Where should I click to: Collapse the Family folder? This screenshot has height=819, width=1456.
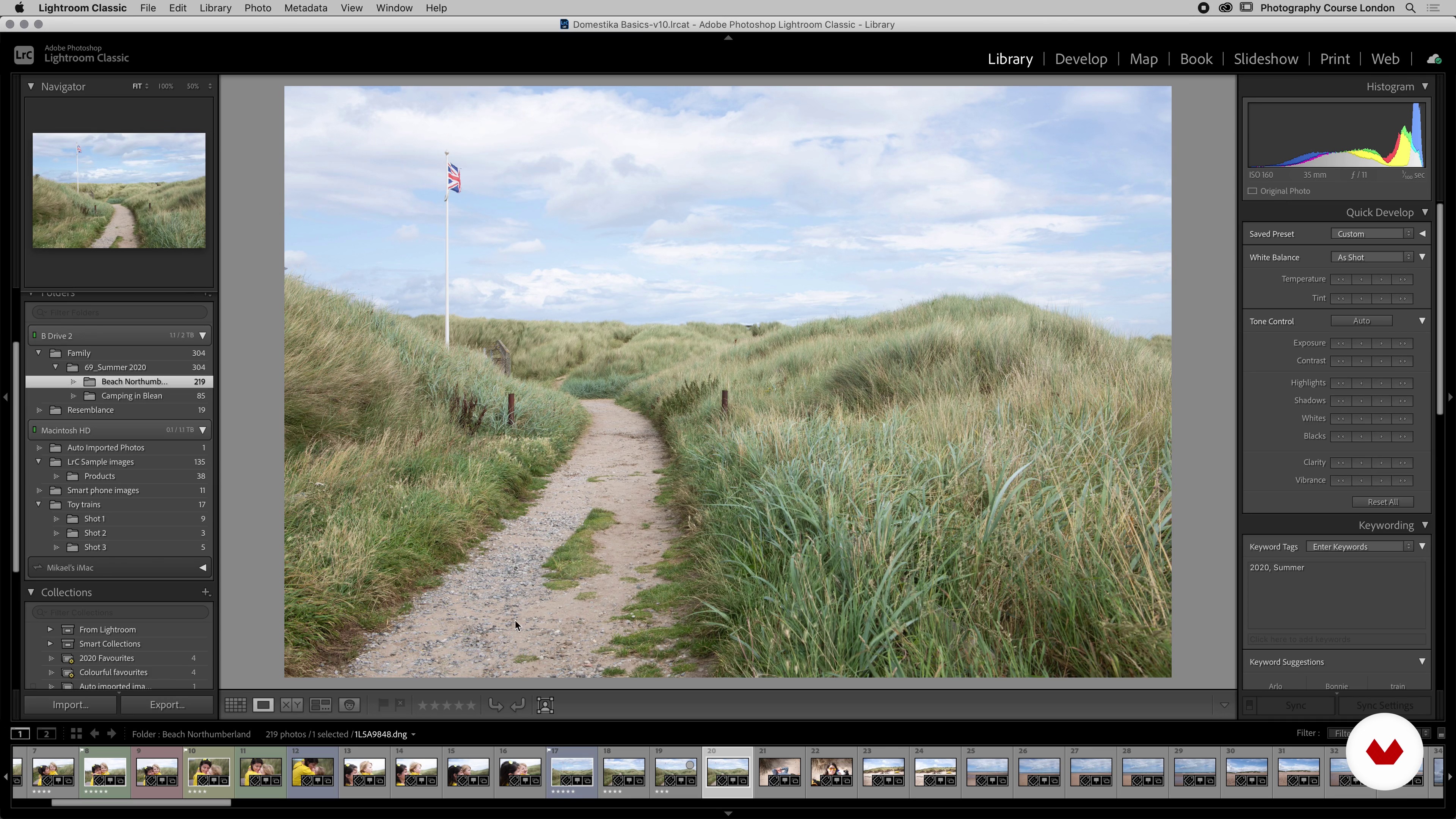38,353
